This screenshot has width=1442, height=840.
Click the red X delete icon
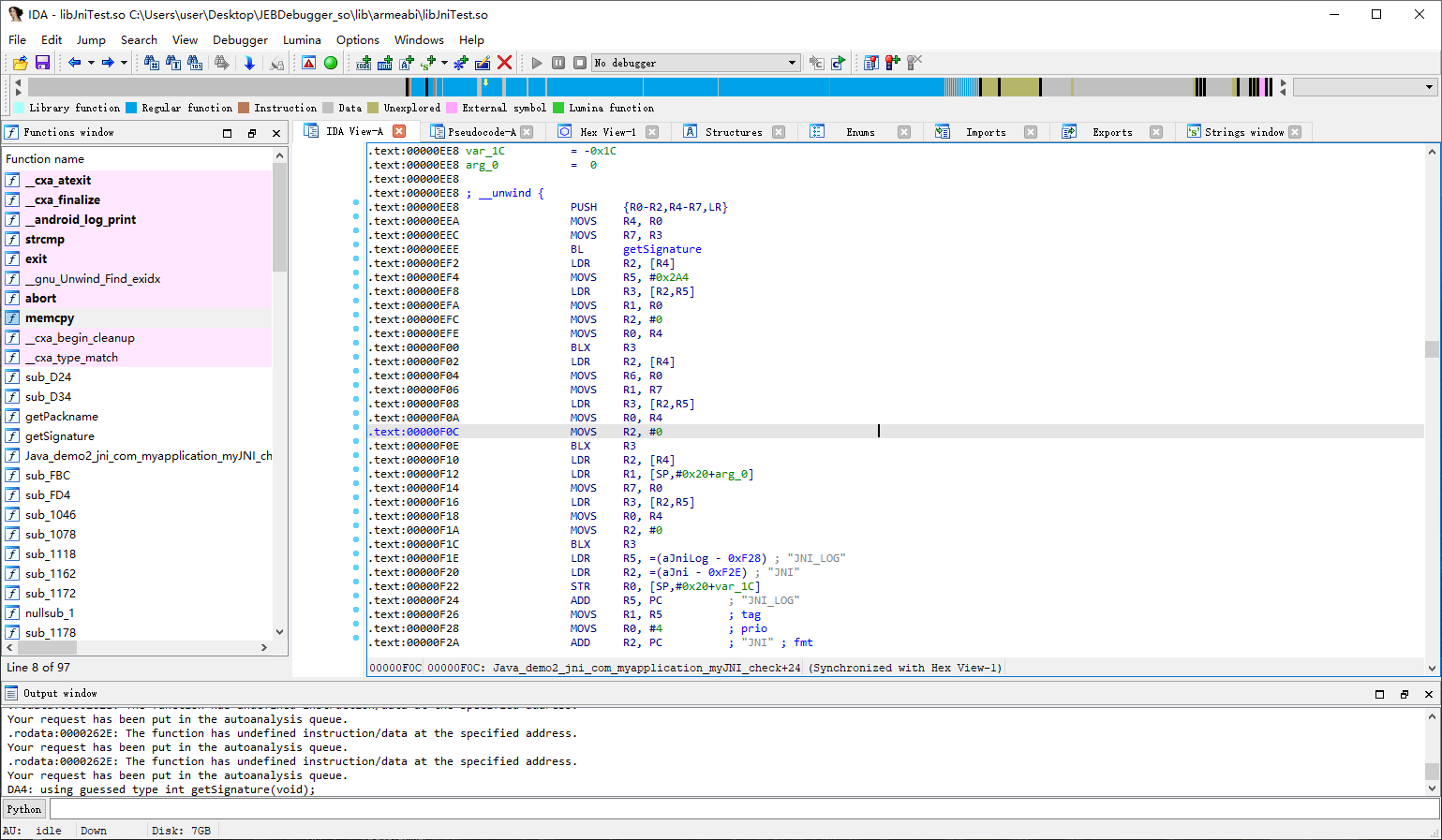504,63
